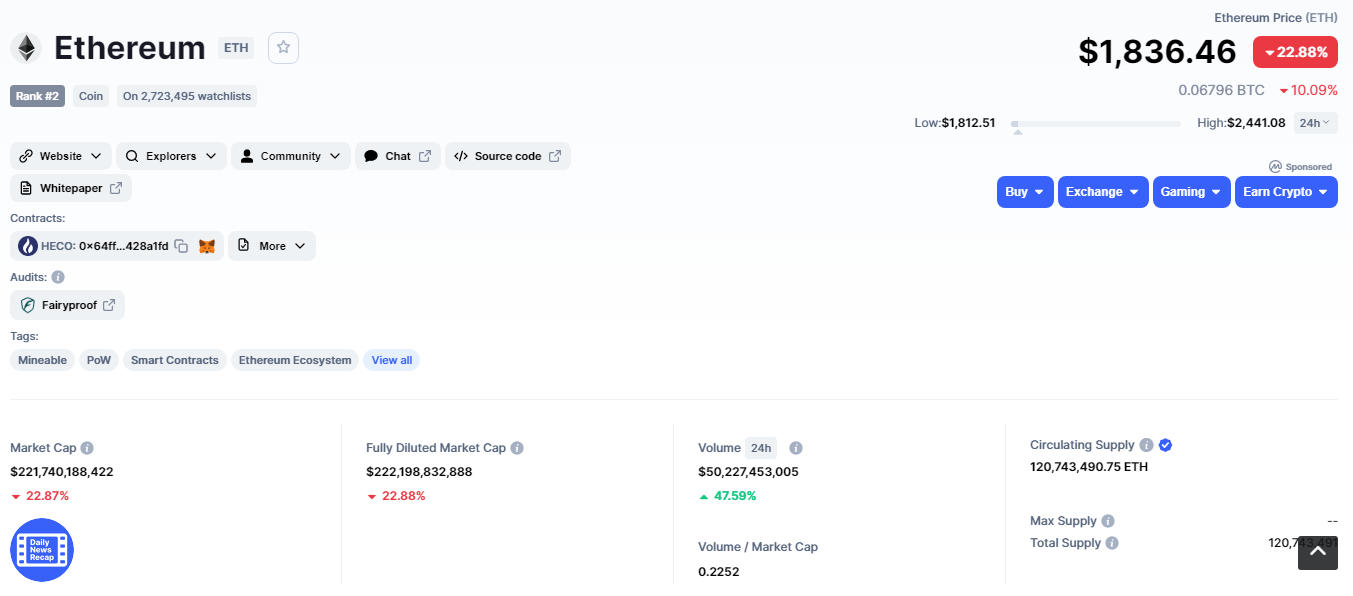
Task: Open Daily News Recap badge
Action: coord(42,550)
